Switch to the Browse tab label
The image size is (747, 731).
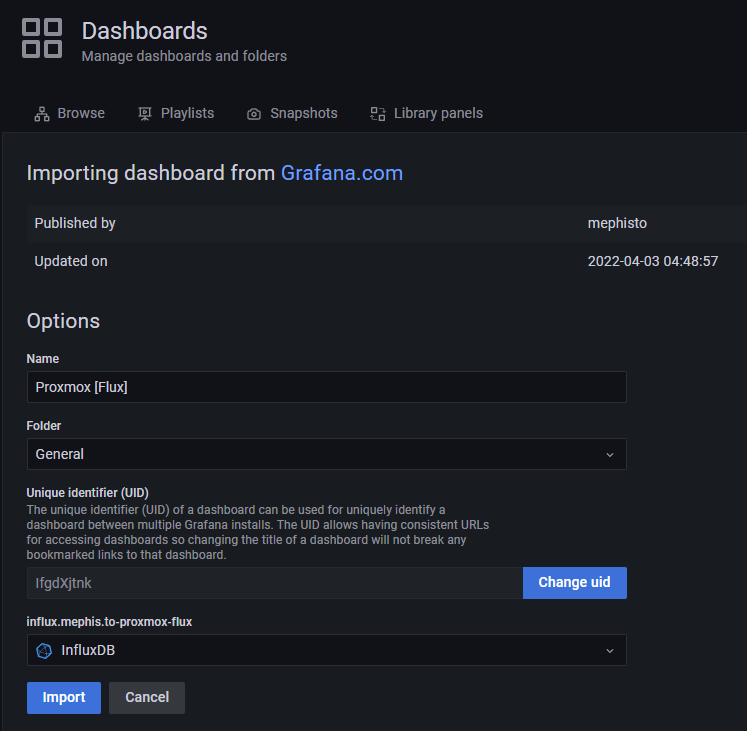coord(81,114)
